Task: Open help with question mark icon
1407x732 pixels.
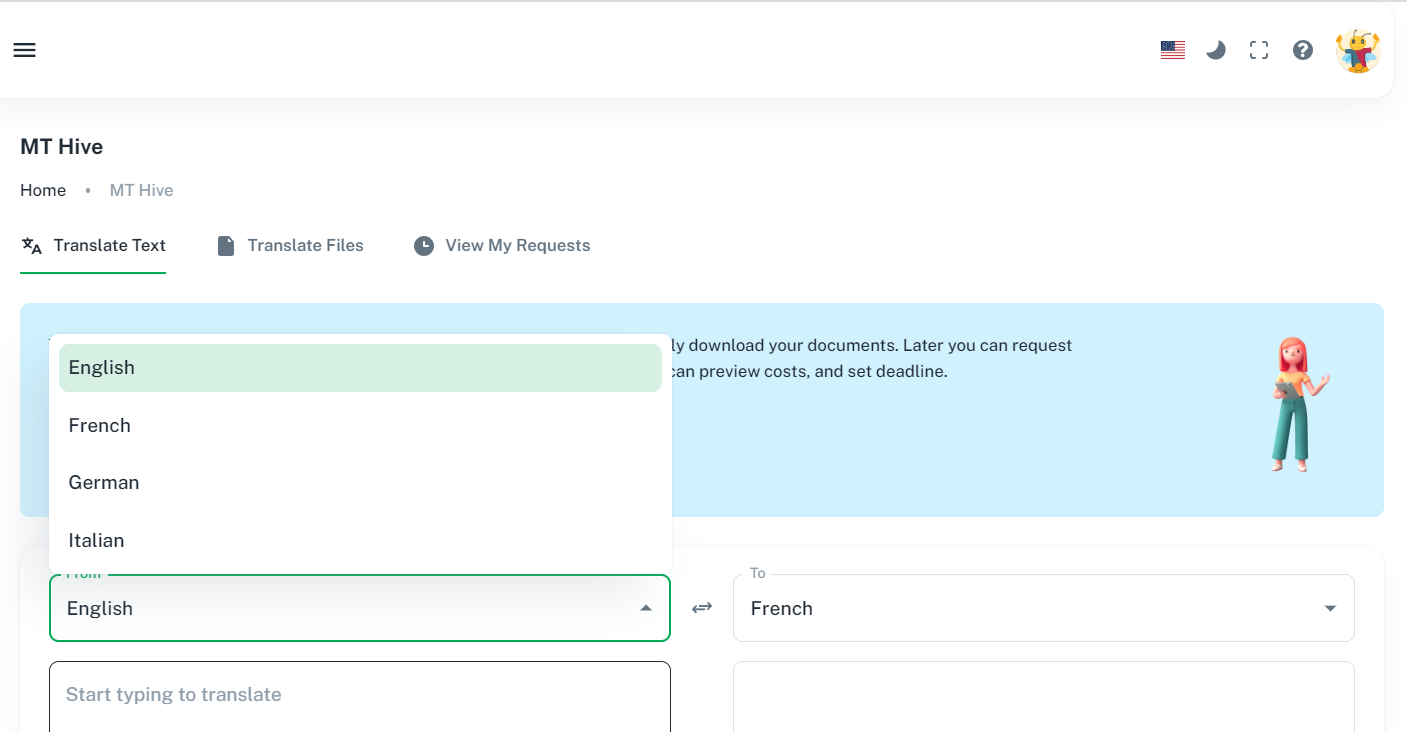Action: pyautogui.click(x=1302, y=50)
